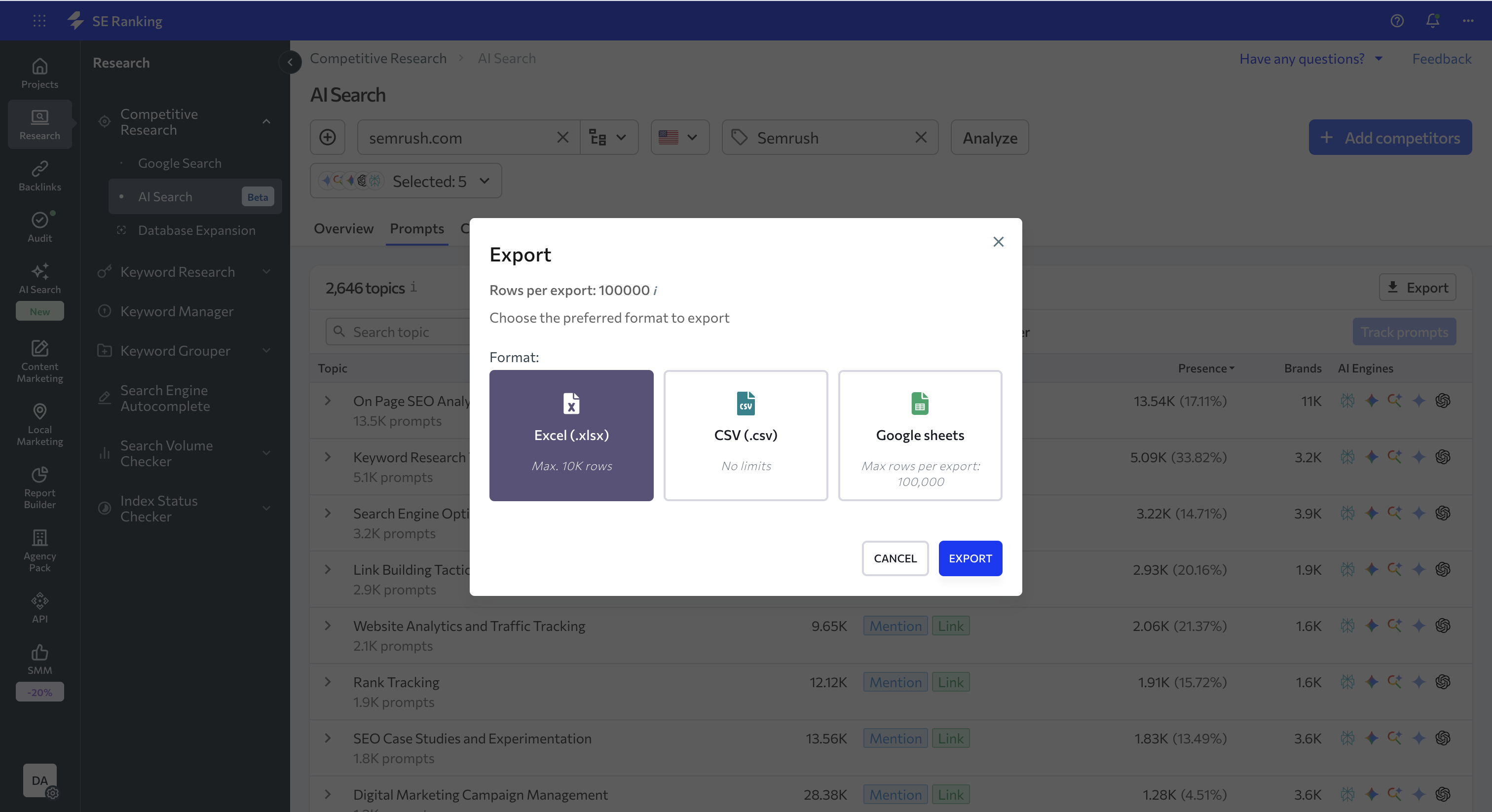Screen dimensions: 1492x812
Task: Expand the Keyword Grouper menu
Action: click(x=266, y=350)
